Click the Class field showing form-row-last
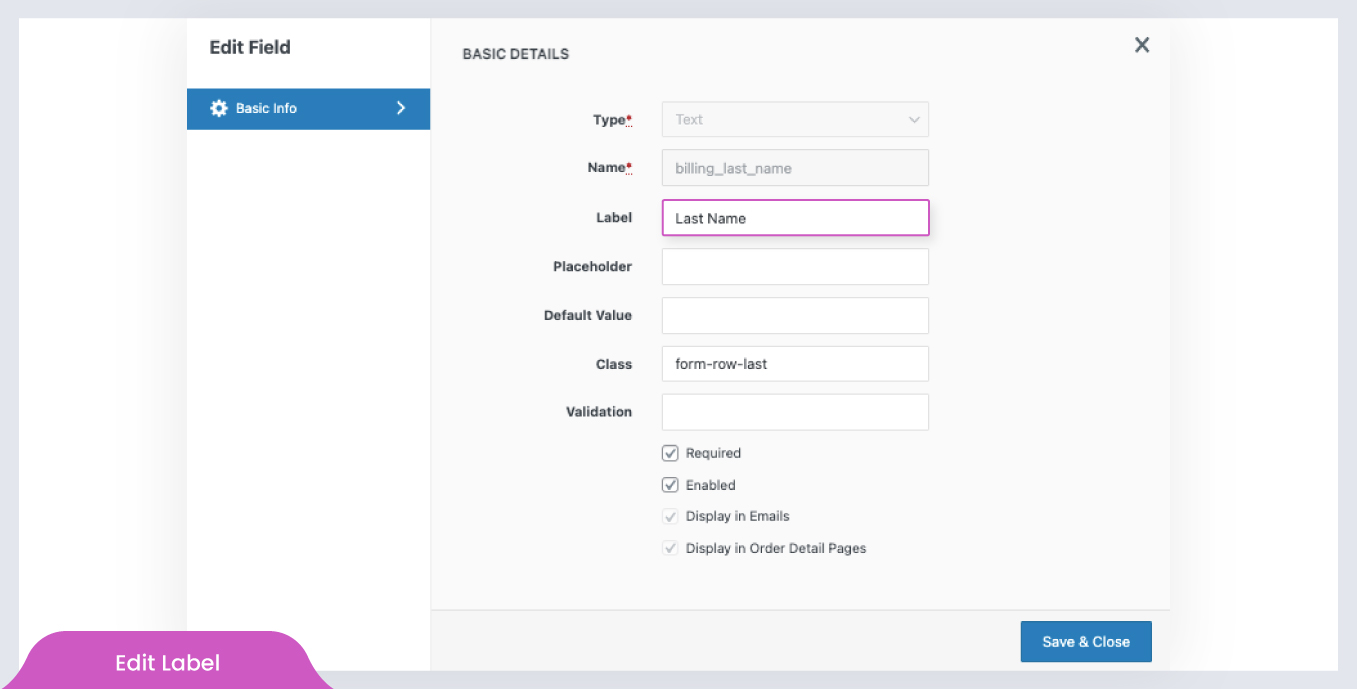1357x689 pixels. pyautogui.click(x=795, y=363)
